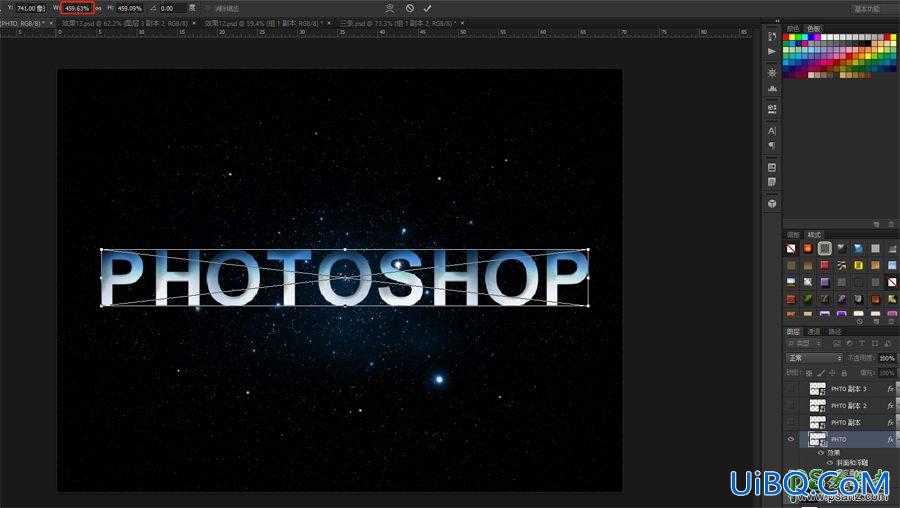The width and height of the screenshot is (900, 508).
Task: Hide the PHTO layer via eye icon
Action: click(x=791, y=439)
